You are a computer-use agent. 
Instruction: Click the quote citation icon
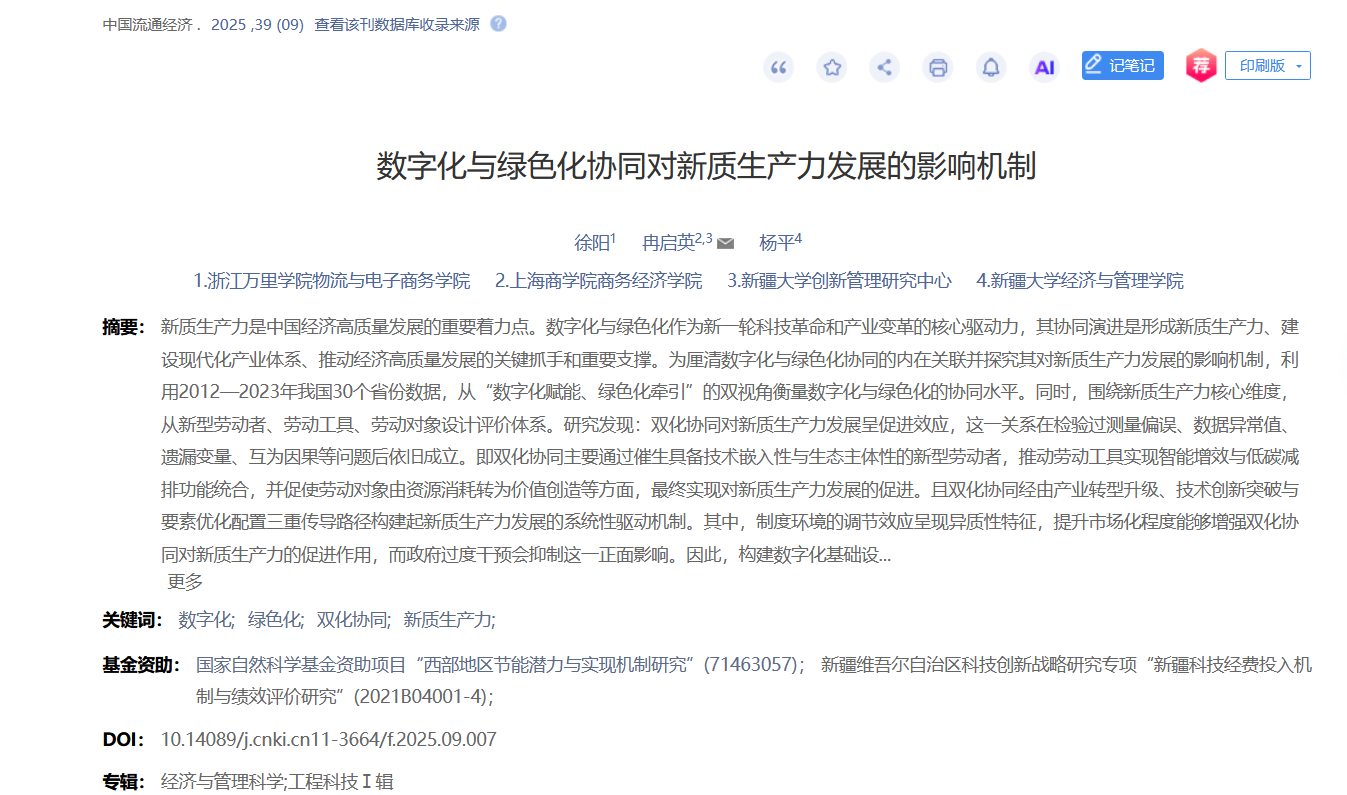coord(778,67)
